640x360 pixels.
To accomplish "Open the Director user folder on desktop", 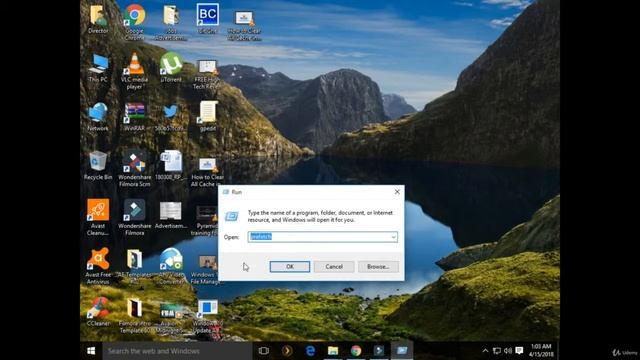I will pos(98,19).
